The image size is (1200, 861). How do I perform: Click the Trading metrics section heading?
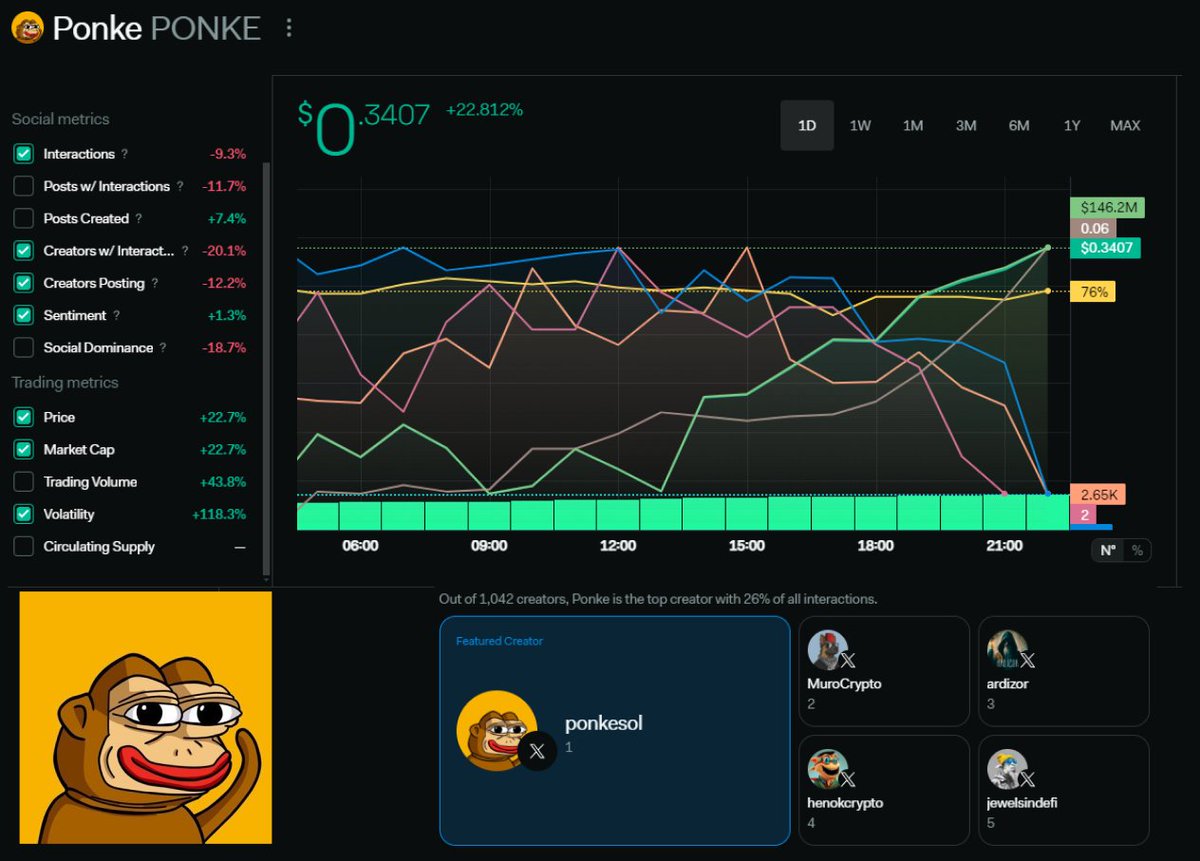tap(65, 383)
